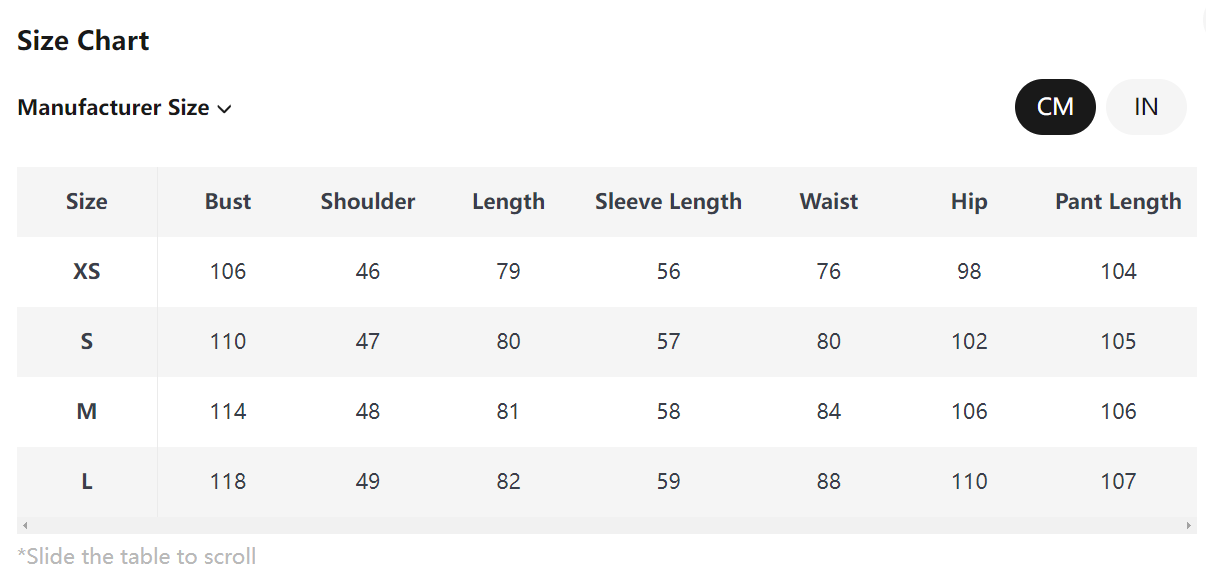1206x588 pixels.
Task: Select the XS size row label
Action: tap(87, 272)
